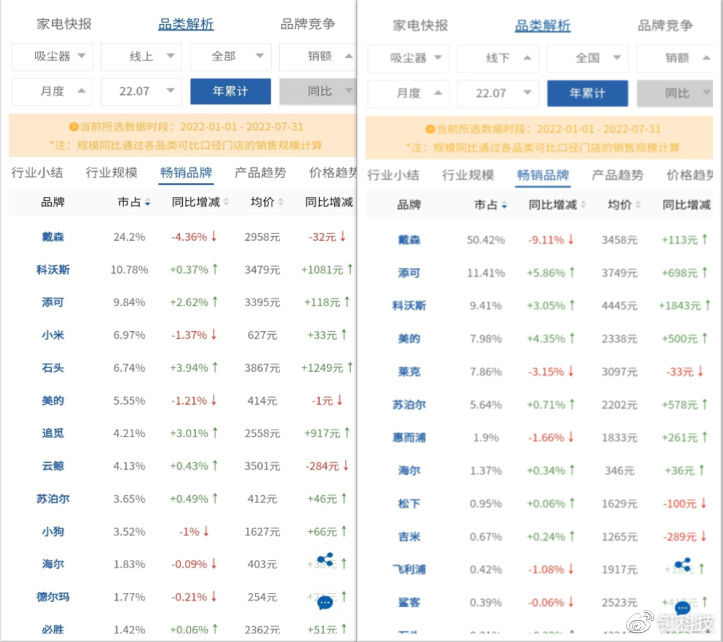Open 全部 dropdown in left panel
This screenshot has width=723, height=642.
(x=231, y=56)
